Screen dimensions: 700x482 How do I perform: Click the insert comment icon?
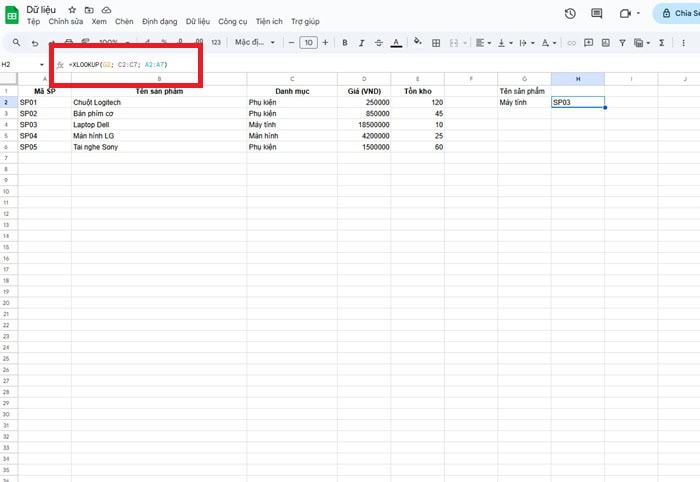(588, 43)
